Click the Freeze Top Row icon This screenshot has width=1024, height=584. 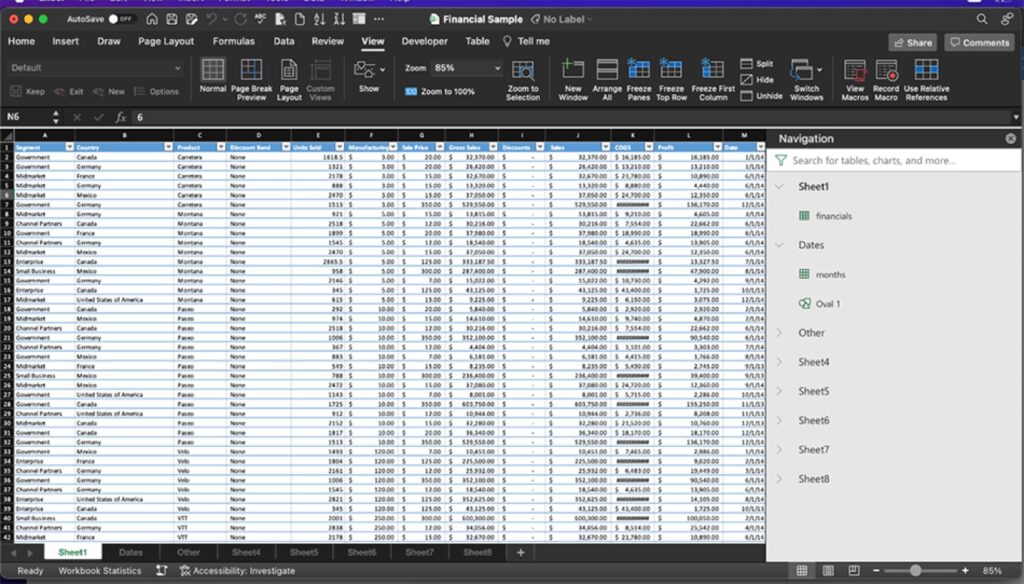(671, 70)
